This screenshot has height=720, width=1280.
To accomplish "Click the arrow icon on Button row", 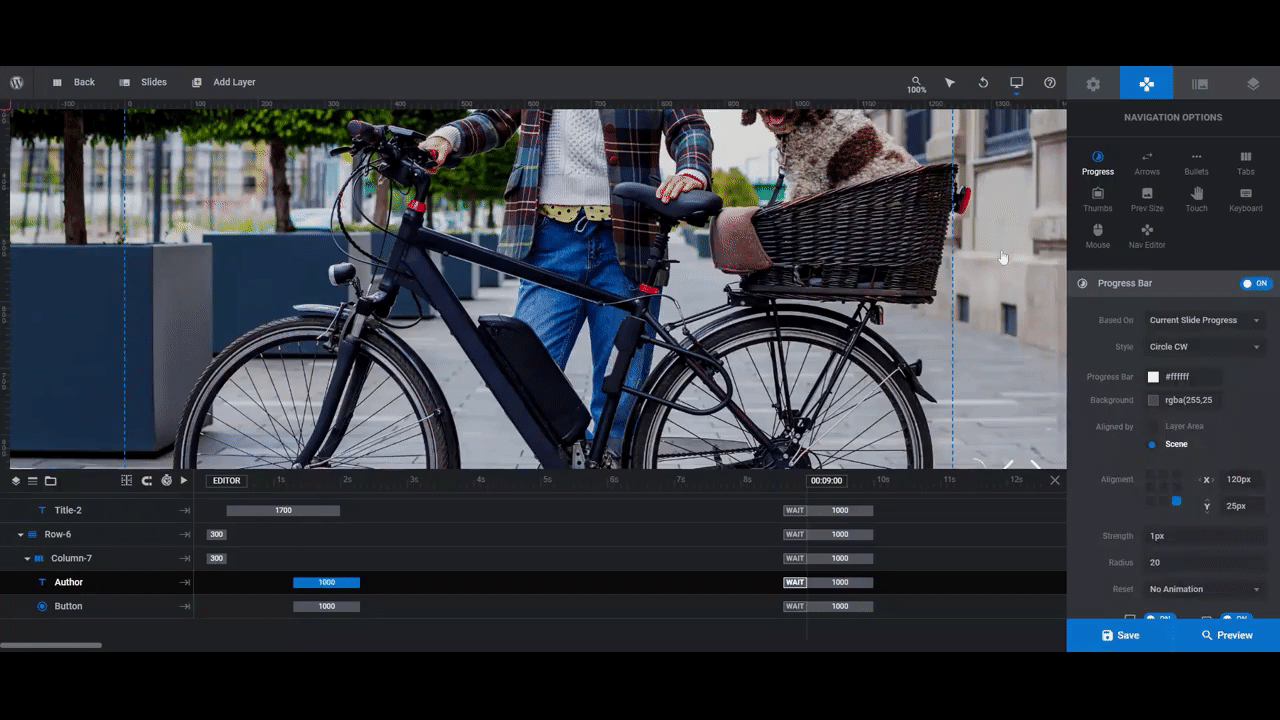I will coord(185,606).
